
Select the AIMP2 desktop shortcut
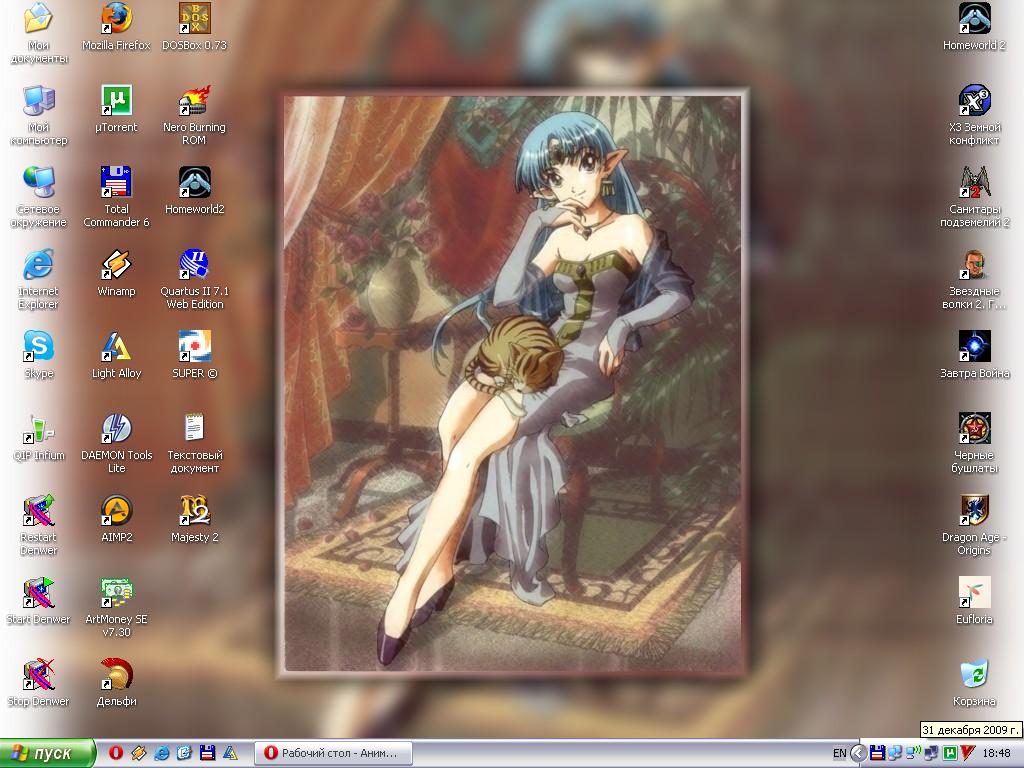coord(116,520)
